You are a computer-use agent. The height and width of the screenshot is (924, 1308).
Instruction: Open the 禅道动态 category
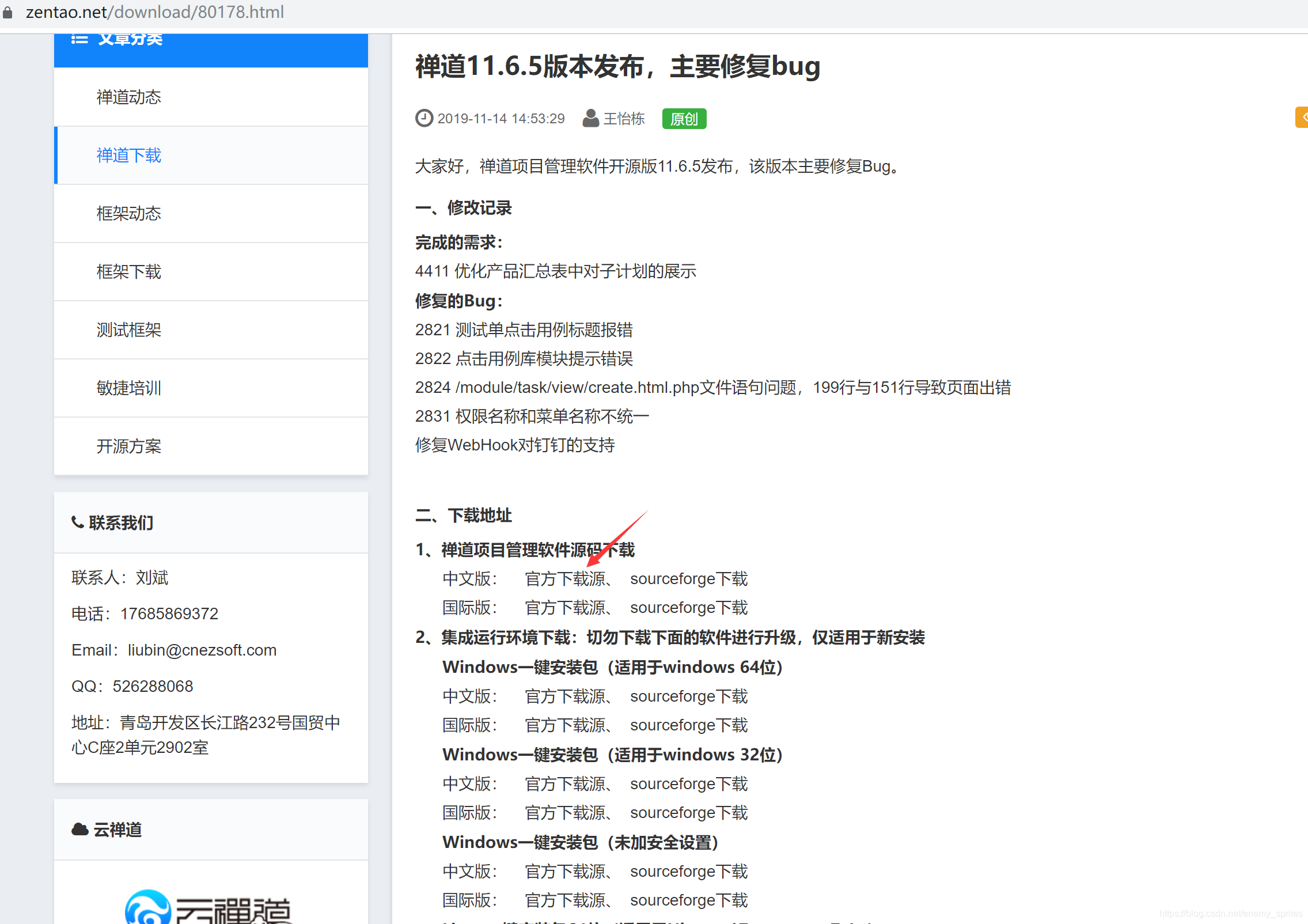click(211, 97)
